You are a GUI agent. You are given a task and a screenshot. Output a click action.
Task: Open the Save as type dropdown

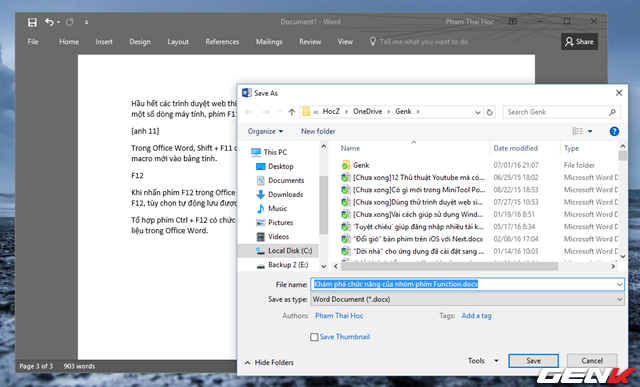[x=467, y=299]
